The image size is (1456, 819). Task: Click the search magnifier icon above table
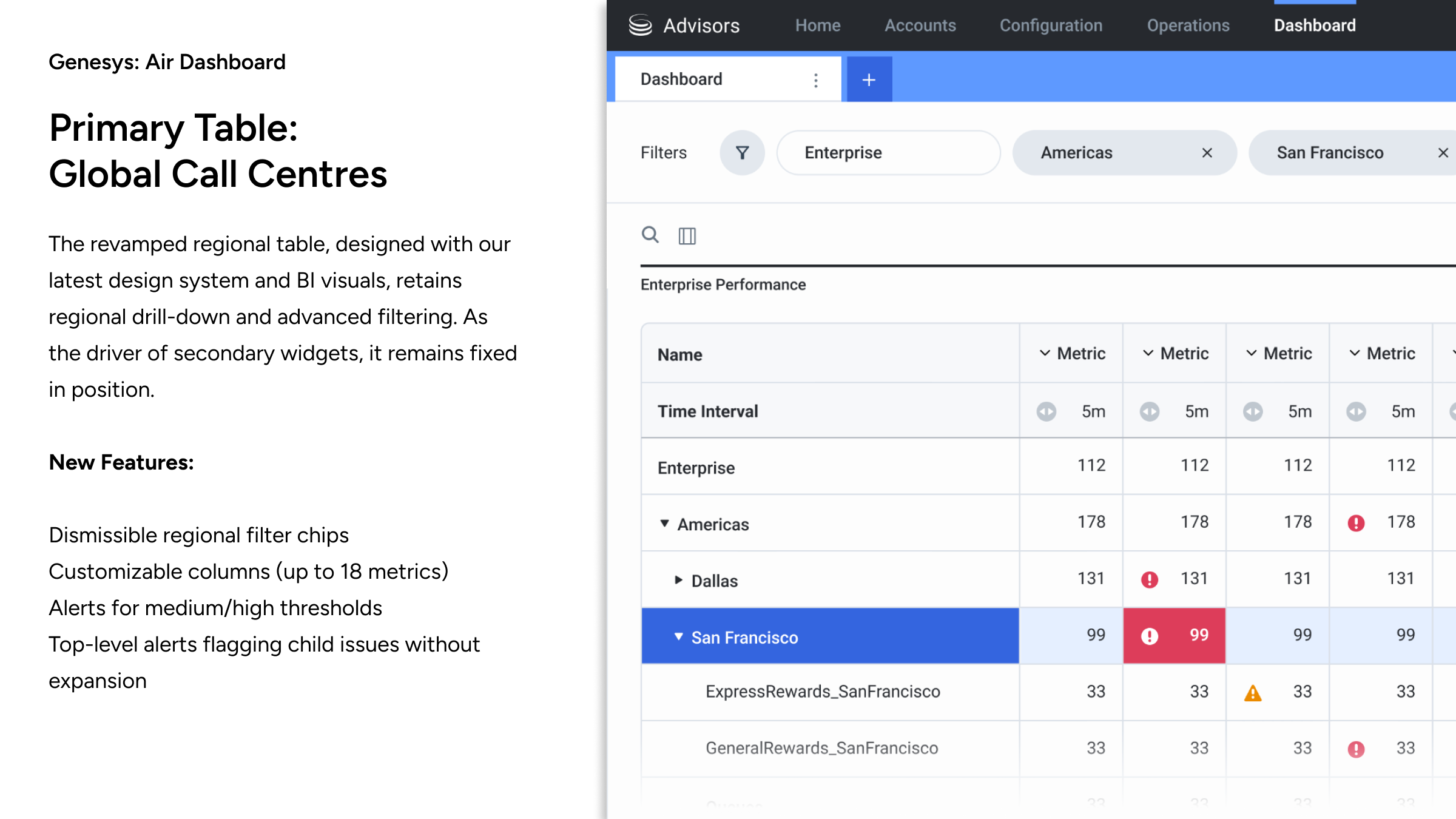point(650,235)
